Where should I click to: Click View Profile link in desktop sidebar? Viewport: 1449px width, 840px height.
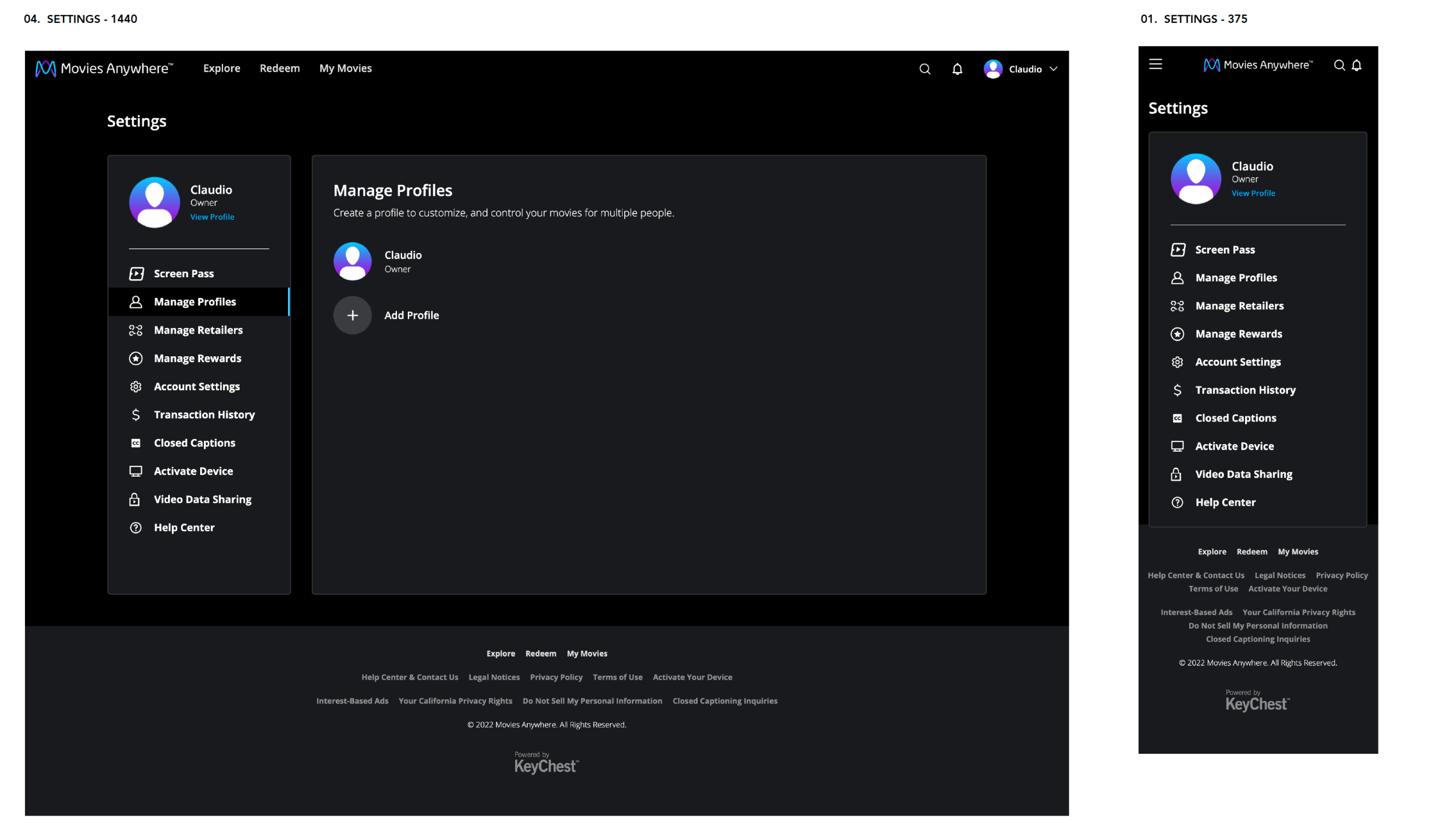click(212, 217)
